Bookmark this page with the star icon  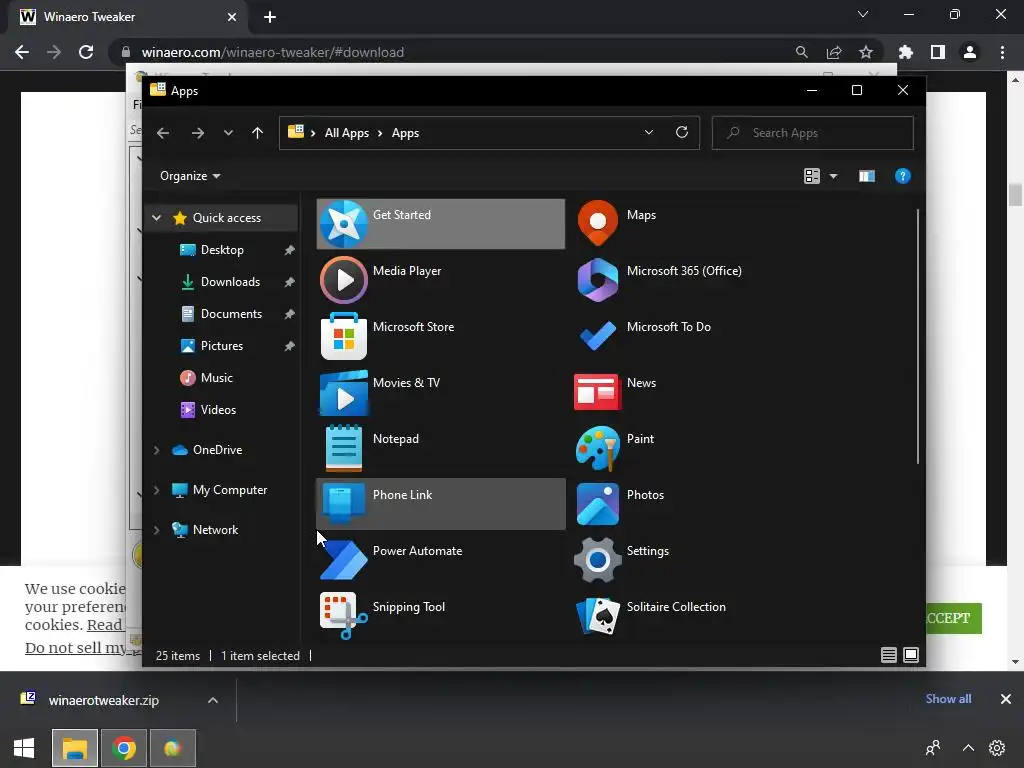coord(866,52)
